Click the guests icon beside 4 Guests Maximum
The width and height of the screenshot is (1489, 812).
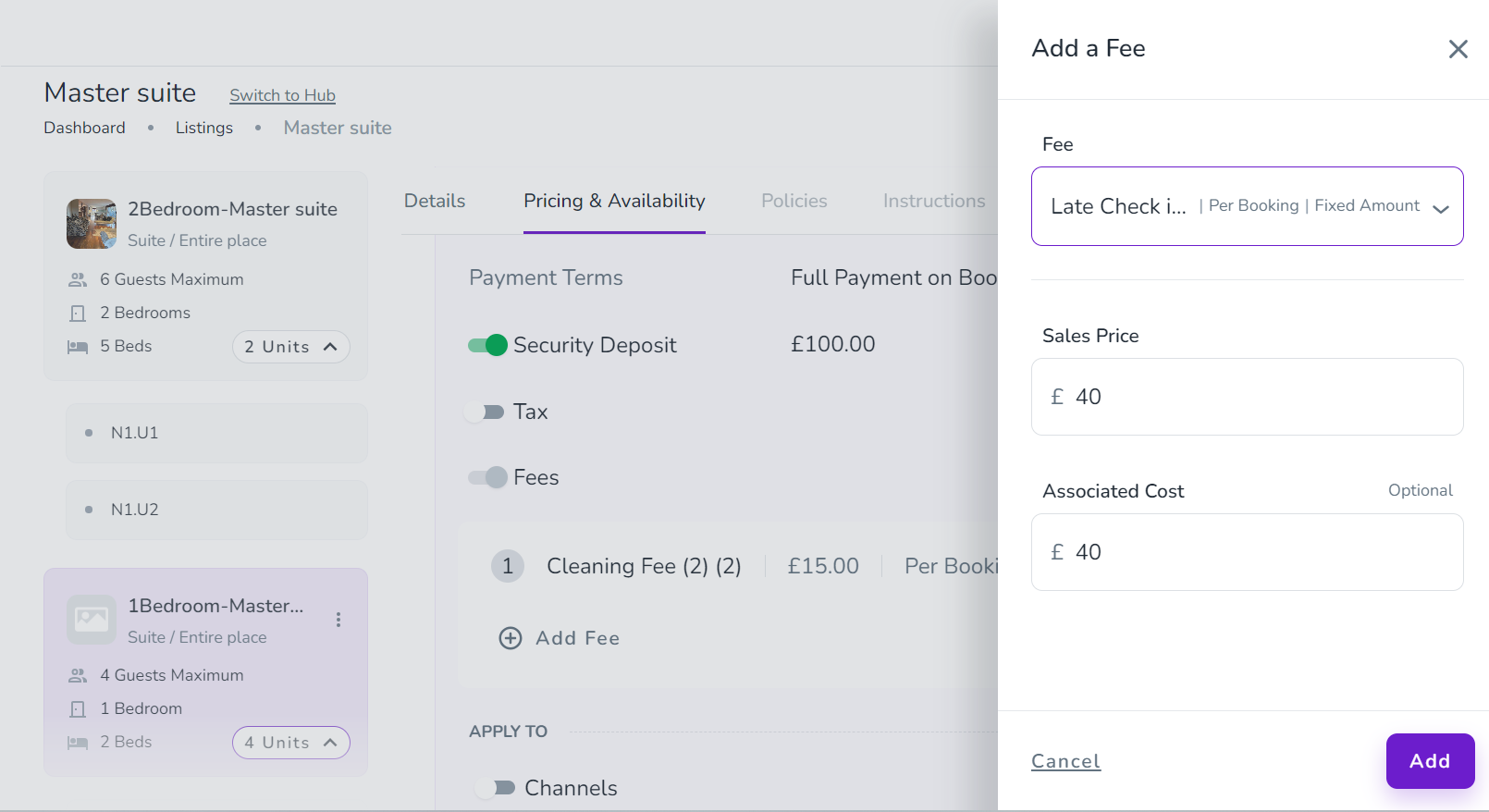78,676
